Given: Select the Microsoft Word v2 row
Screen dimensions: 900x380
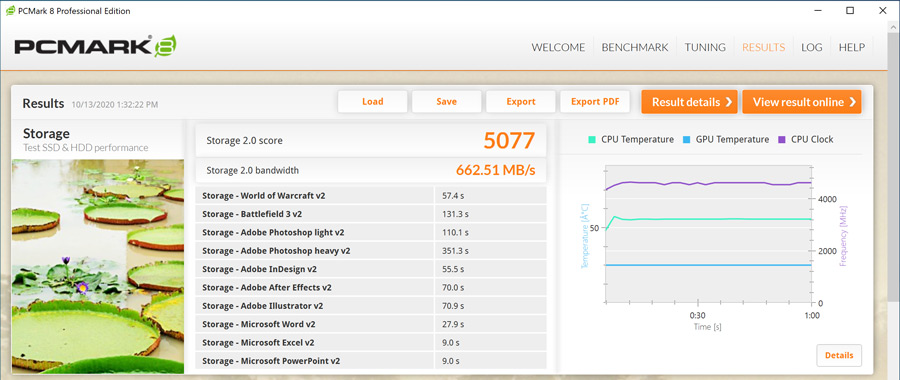Looking at the screenshot, I should point(371,324).
